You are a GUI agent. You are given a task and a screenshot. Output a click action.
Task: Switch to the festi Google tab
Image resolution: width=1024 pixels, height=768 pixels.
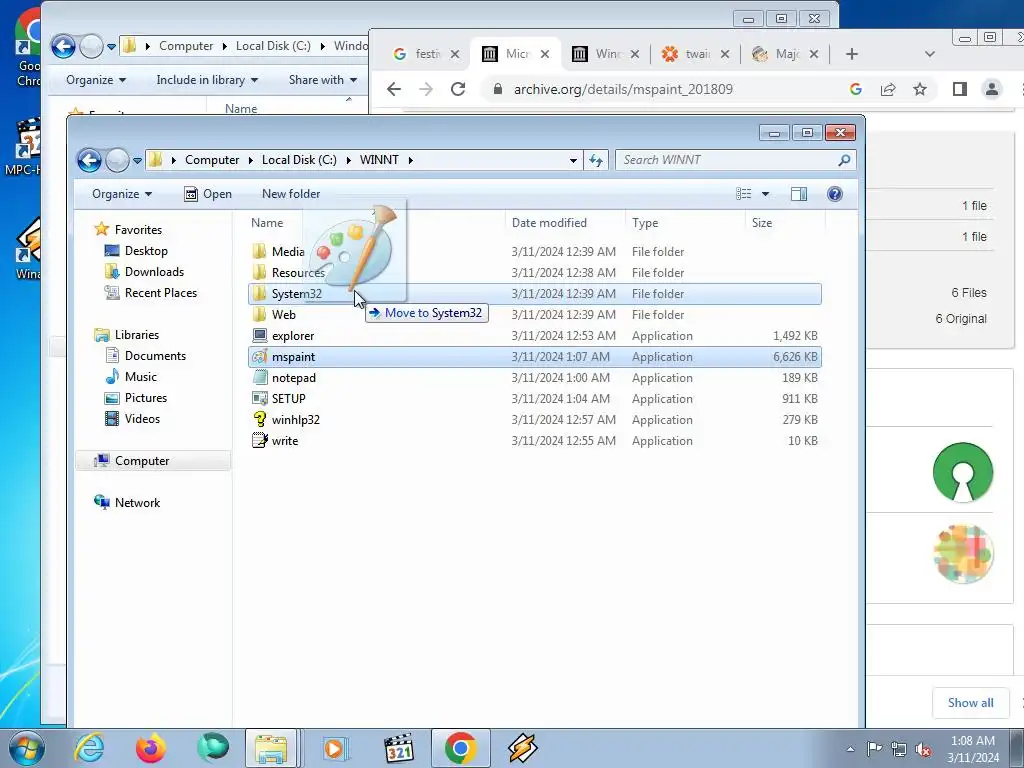(x=424, y=54)
